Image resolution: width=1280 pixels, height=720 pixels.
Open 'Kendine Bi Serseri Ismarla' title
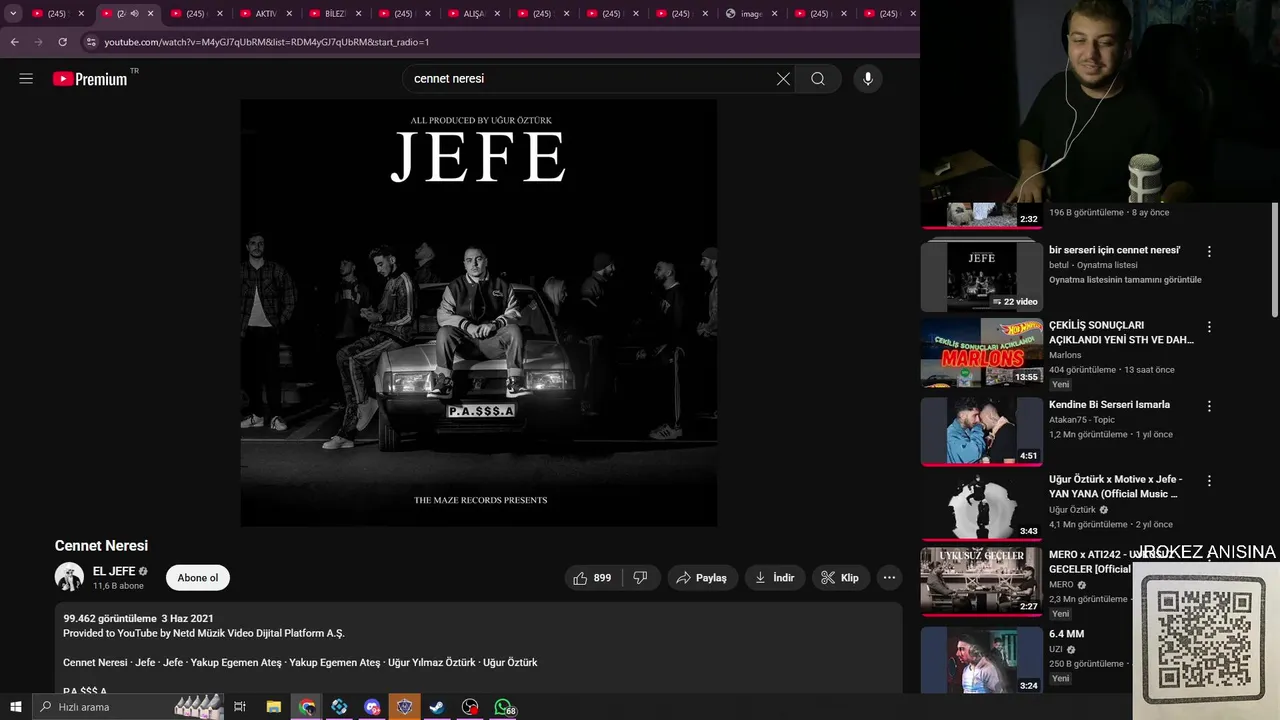pos(1109,405)
